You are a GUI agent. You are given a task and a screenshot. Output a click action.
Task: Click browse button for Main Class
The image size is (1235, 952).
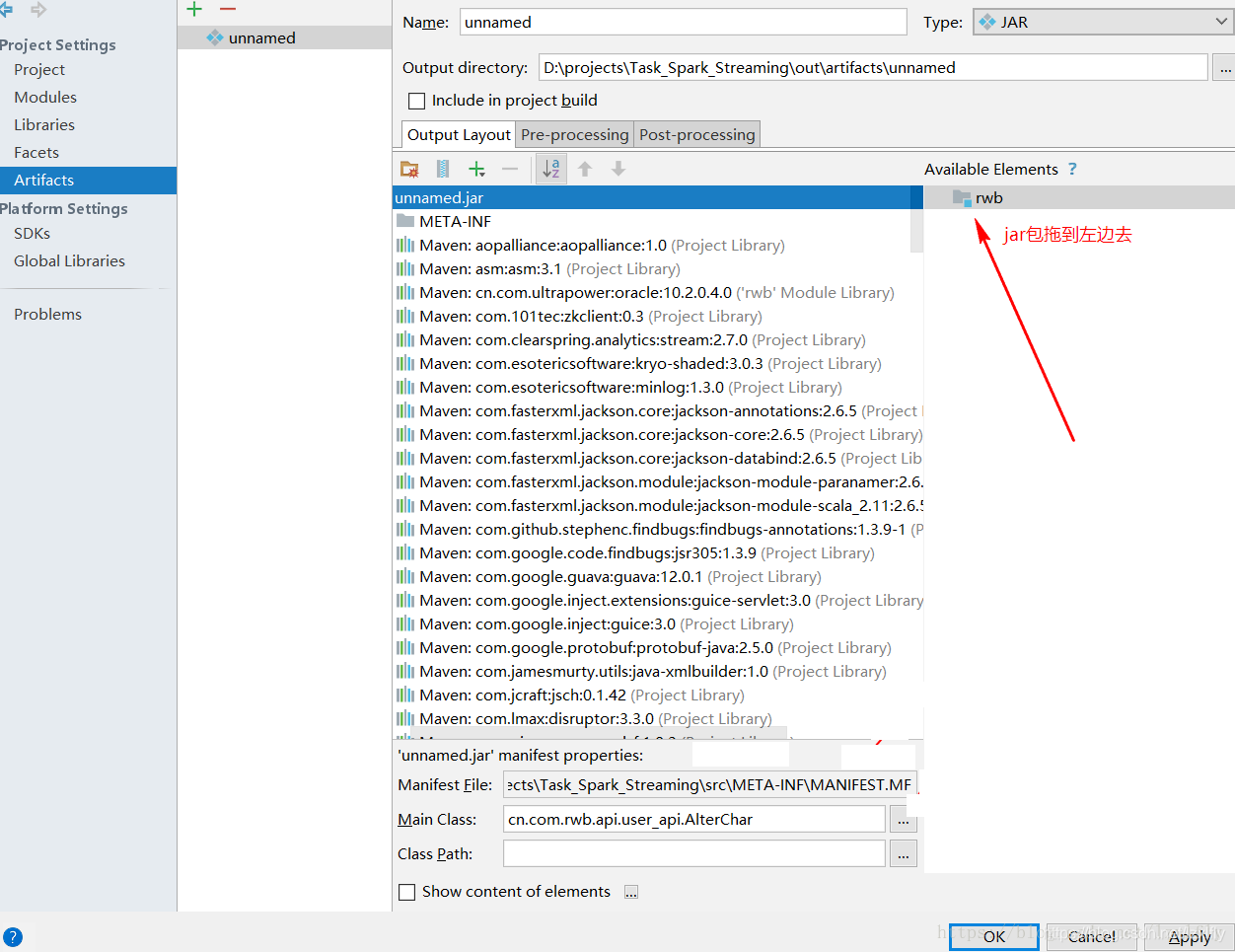(x=904, y=819)
